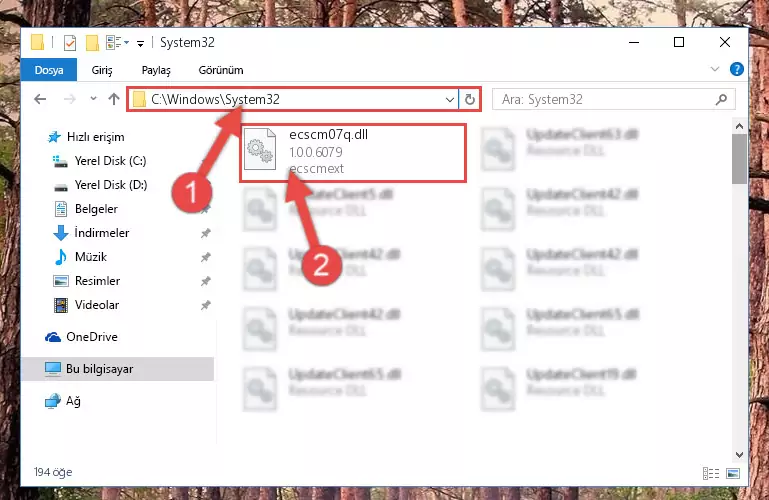
Task: Click the vertical scrollbar thumb
Action: pyautogui.click(x=739, y=159)
